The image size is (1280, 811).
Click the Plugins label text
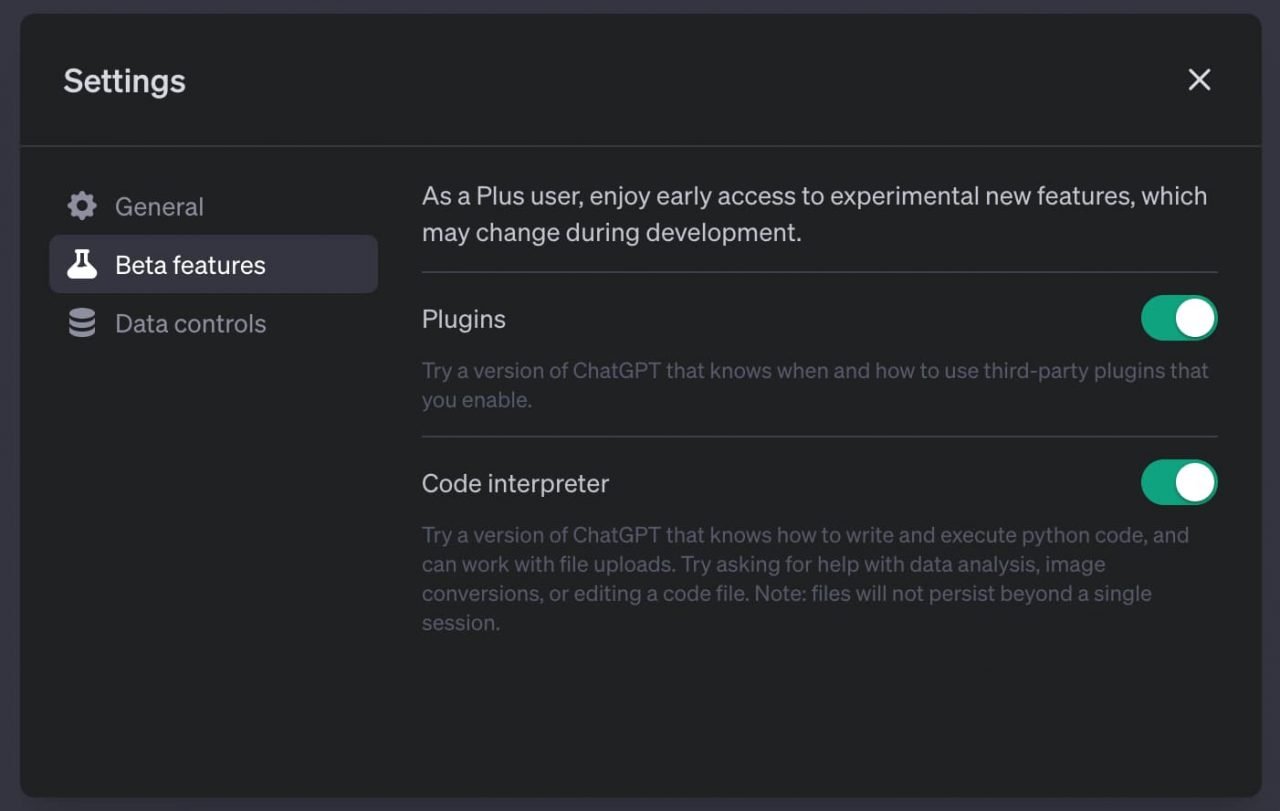(x=463, y=318)
